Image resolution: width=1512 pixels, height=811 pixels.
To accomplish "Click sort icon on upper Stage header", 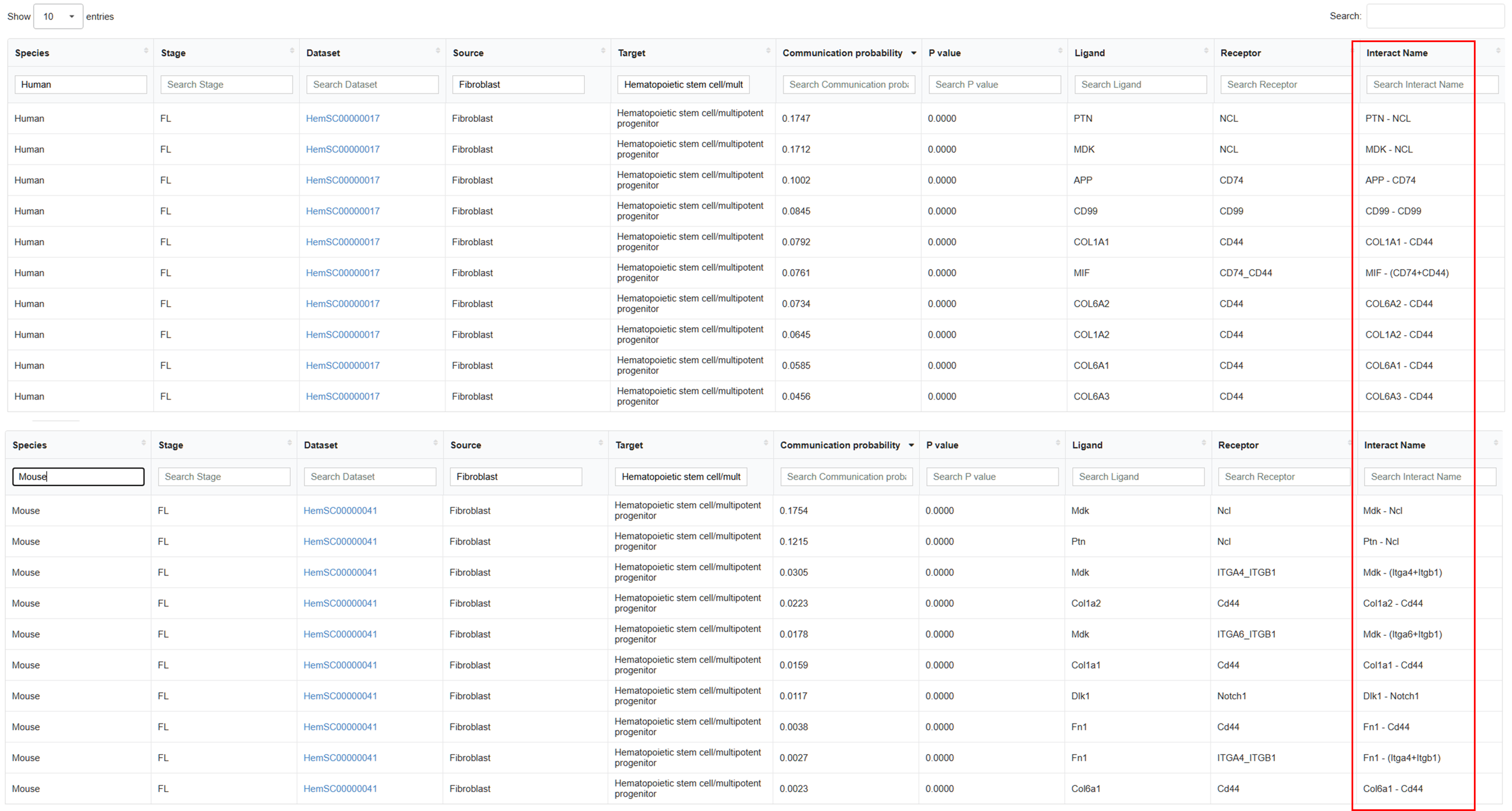I will click(292, 51).
